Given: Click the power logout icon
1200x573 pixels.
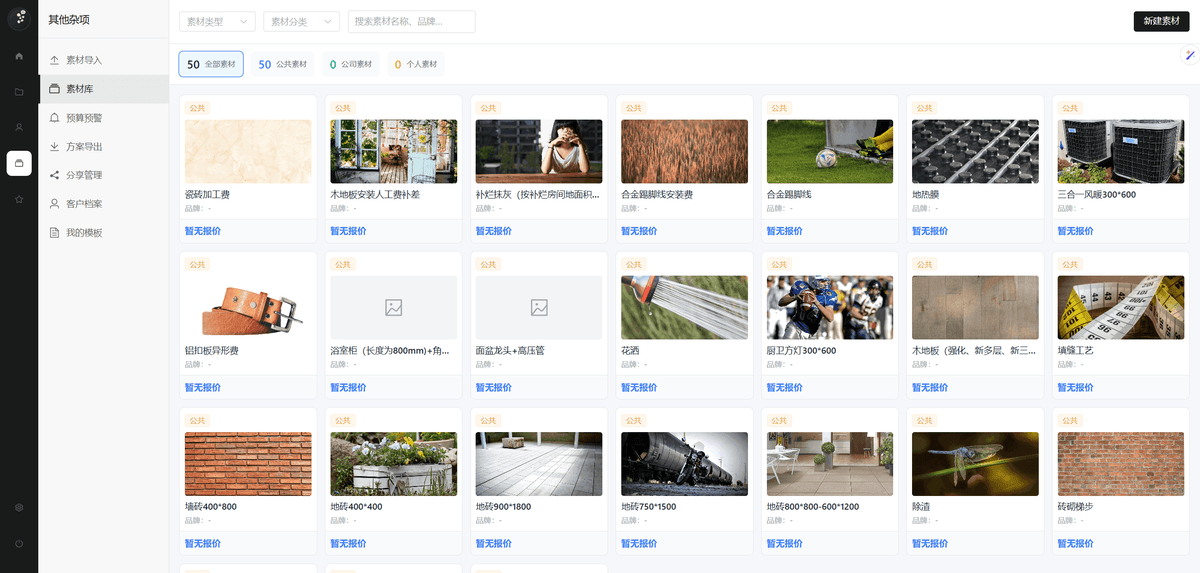Looking at the screenshot, I should point(19,543).
